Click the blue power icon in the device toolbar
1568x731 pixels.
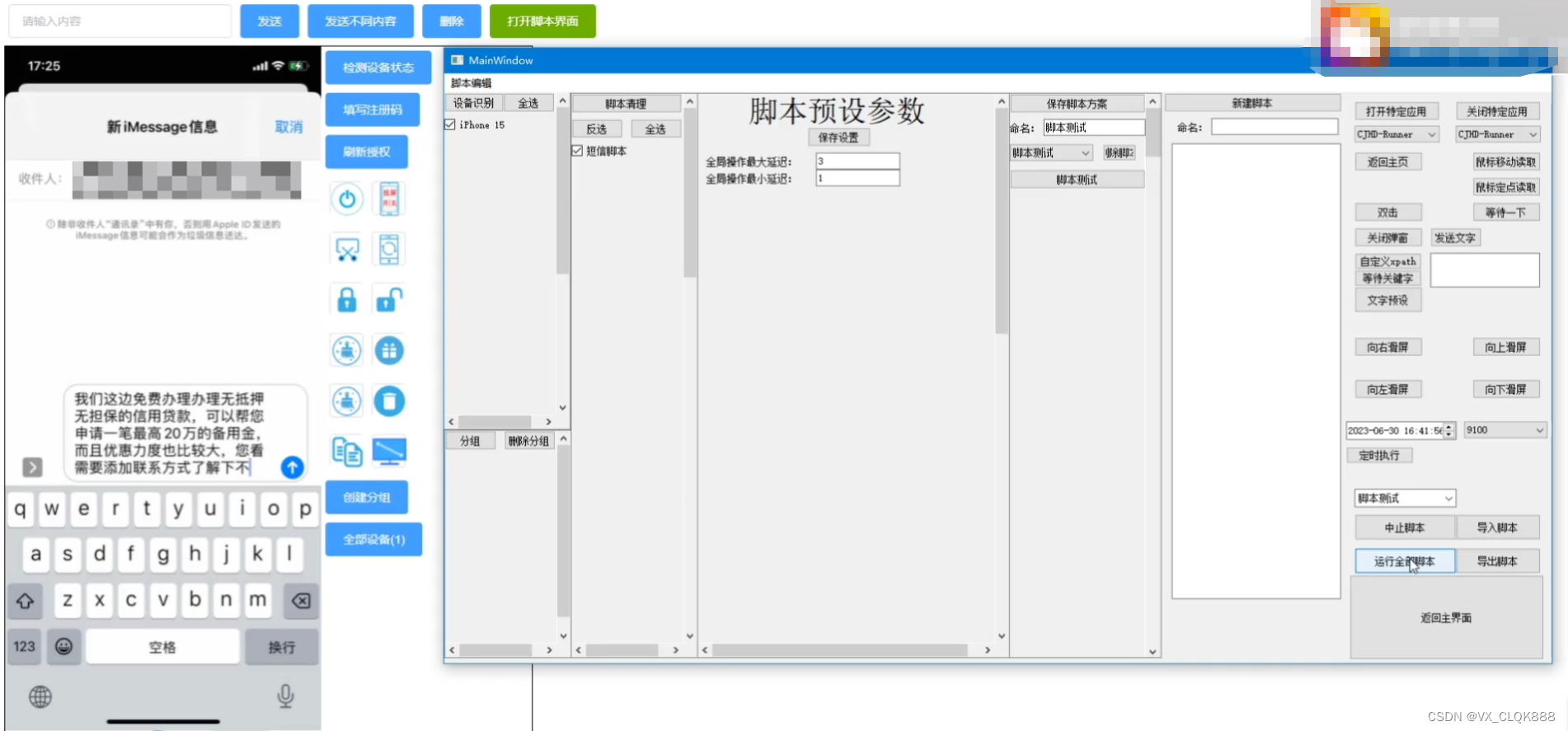pos(347,199)
